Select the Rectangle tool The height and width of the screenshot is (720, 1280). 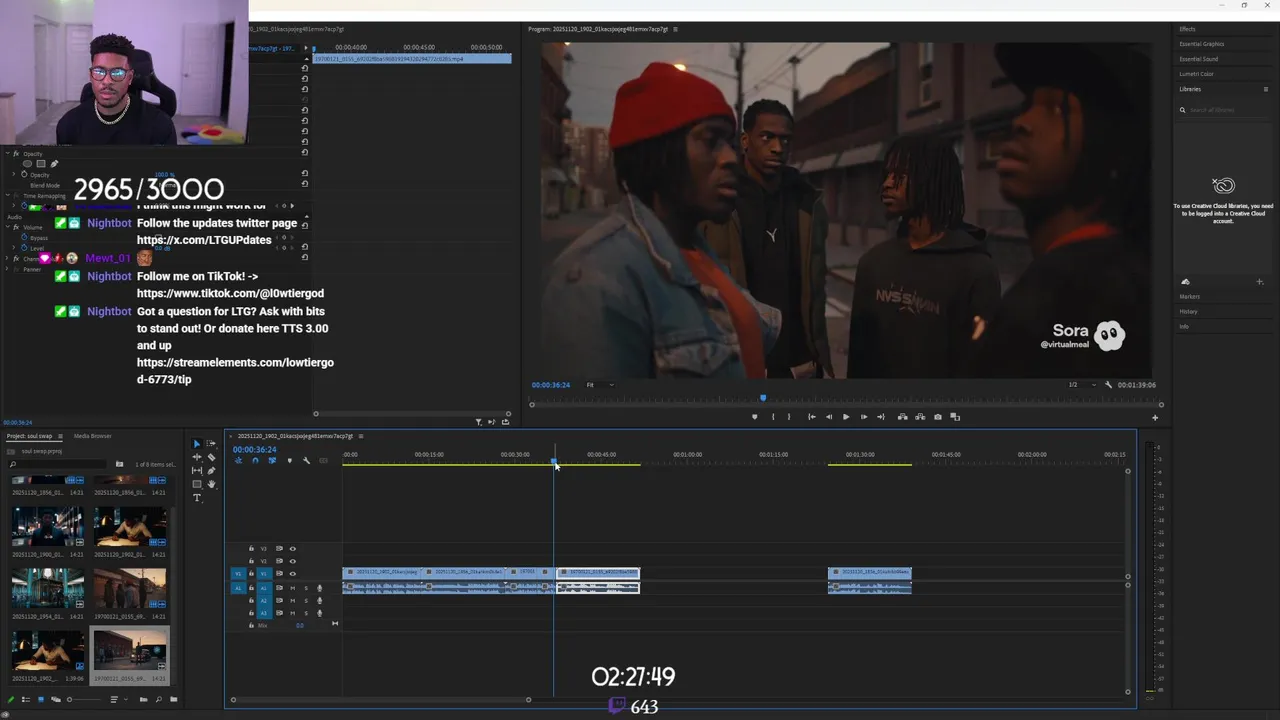pos(197,484)
